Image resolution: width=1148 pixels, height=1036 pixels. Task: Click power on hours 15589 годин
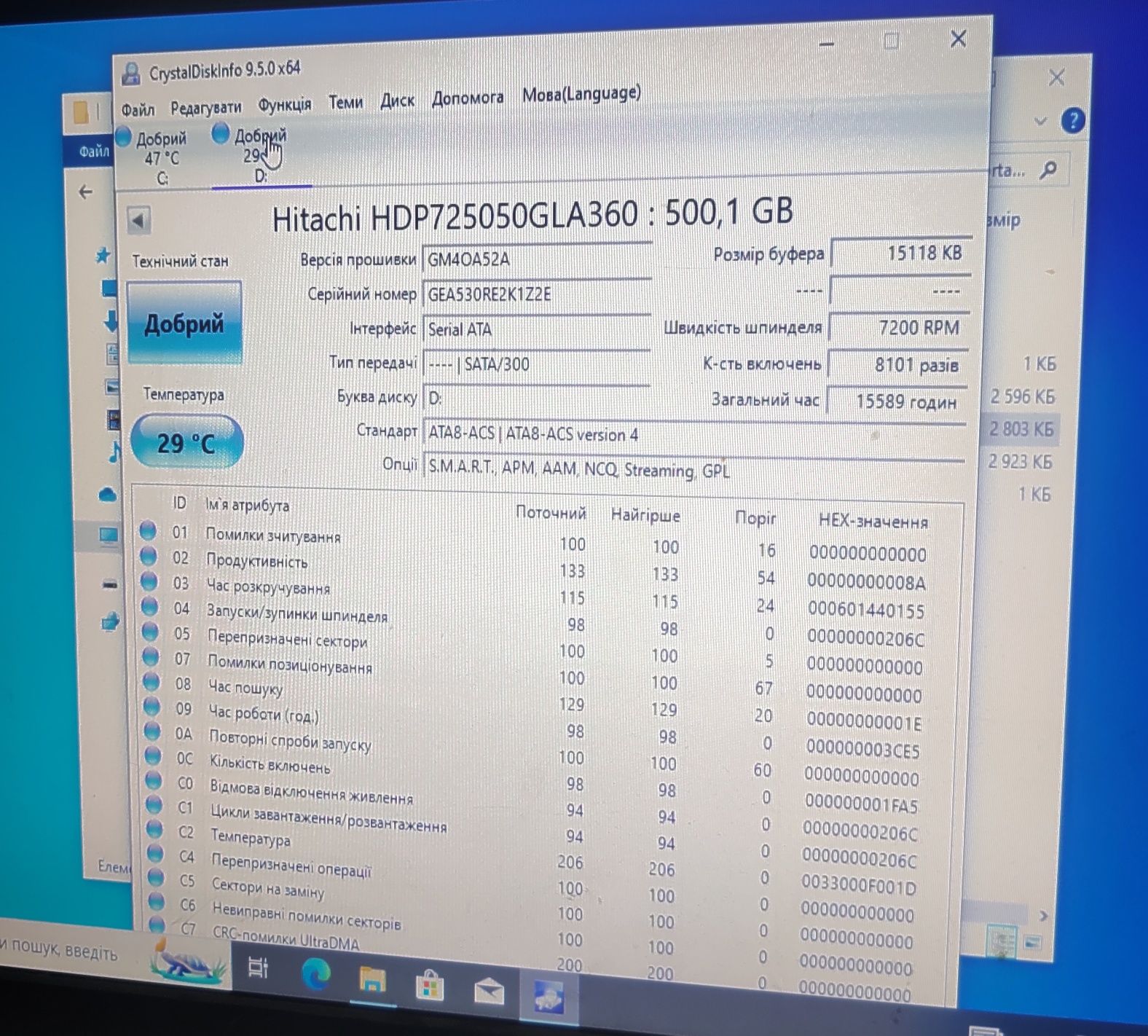point(897,401)
